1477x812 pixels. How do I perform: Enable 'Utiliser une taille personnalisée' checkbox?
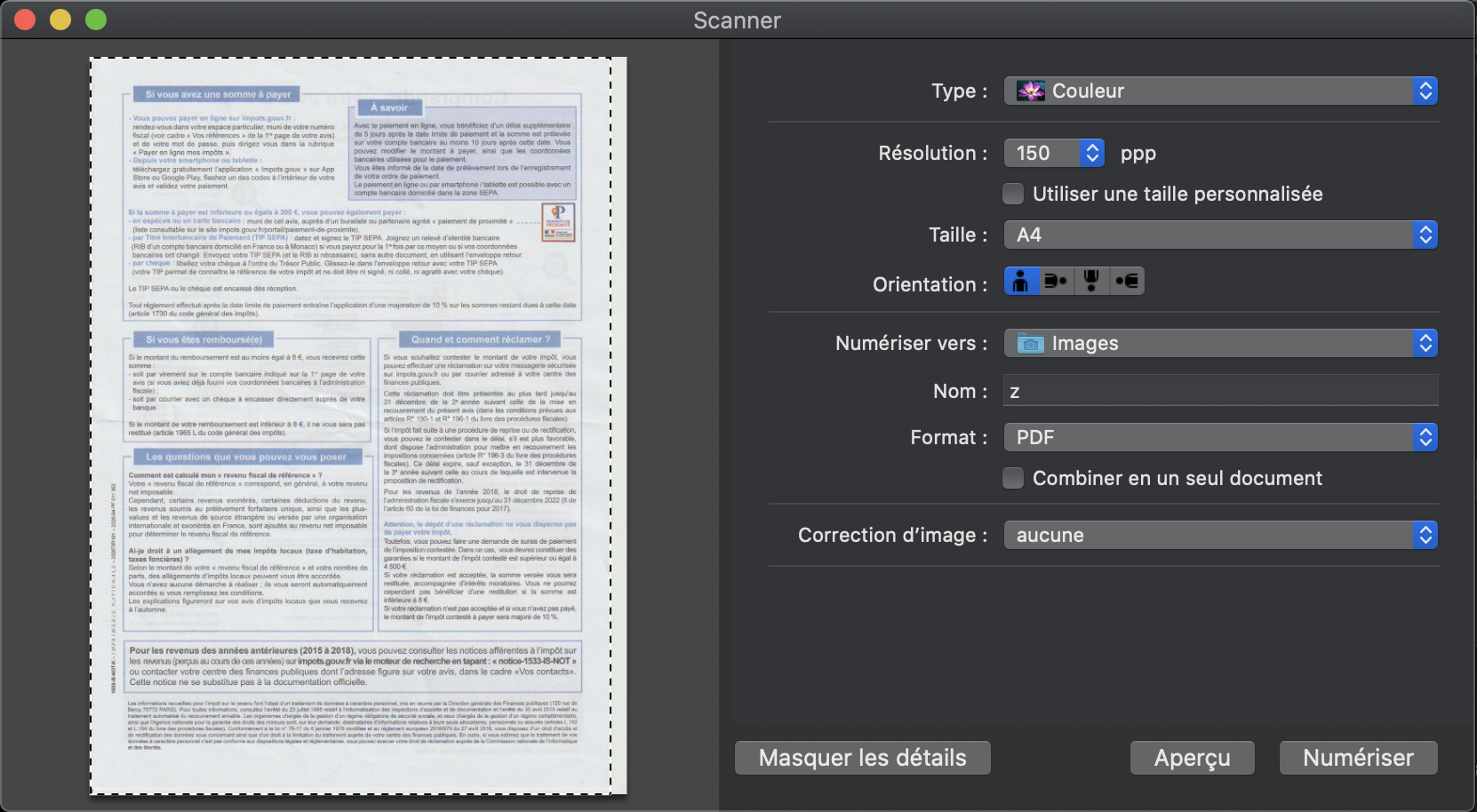[1013, 194]
